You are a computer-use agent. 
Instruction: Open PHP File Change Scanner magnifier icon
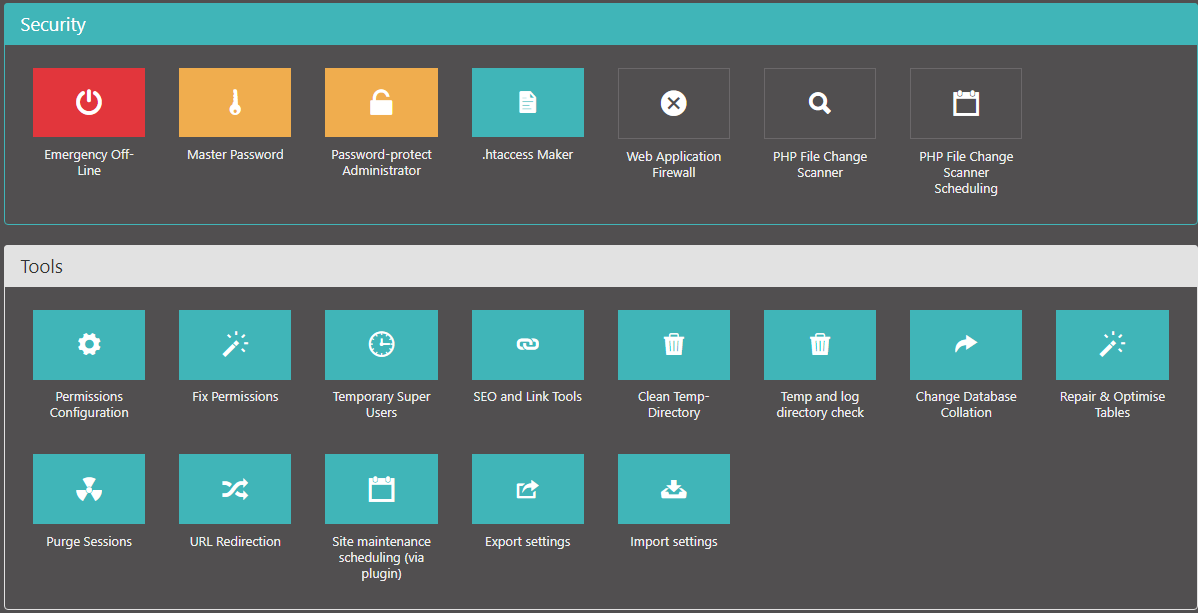point(820,103)
